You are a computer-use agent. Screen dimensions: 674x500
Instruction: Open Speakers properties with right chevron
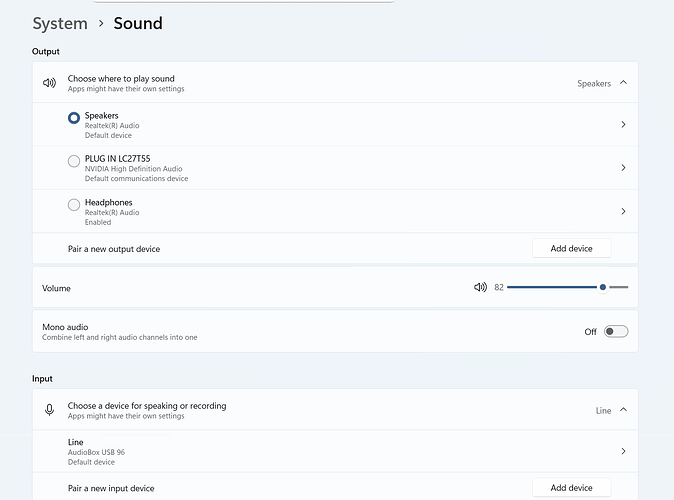[x=623, y=125]
